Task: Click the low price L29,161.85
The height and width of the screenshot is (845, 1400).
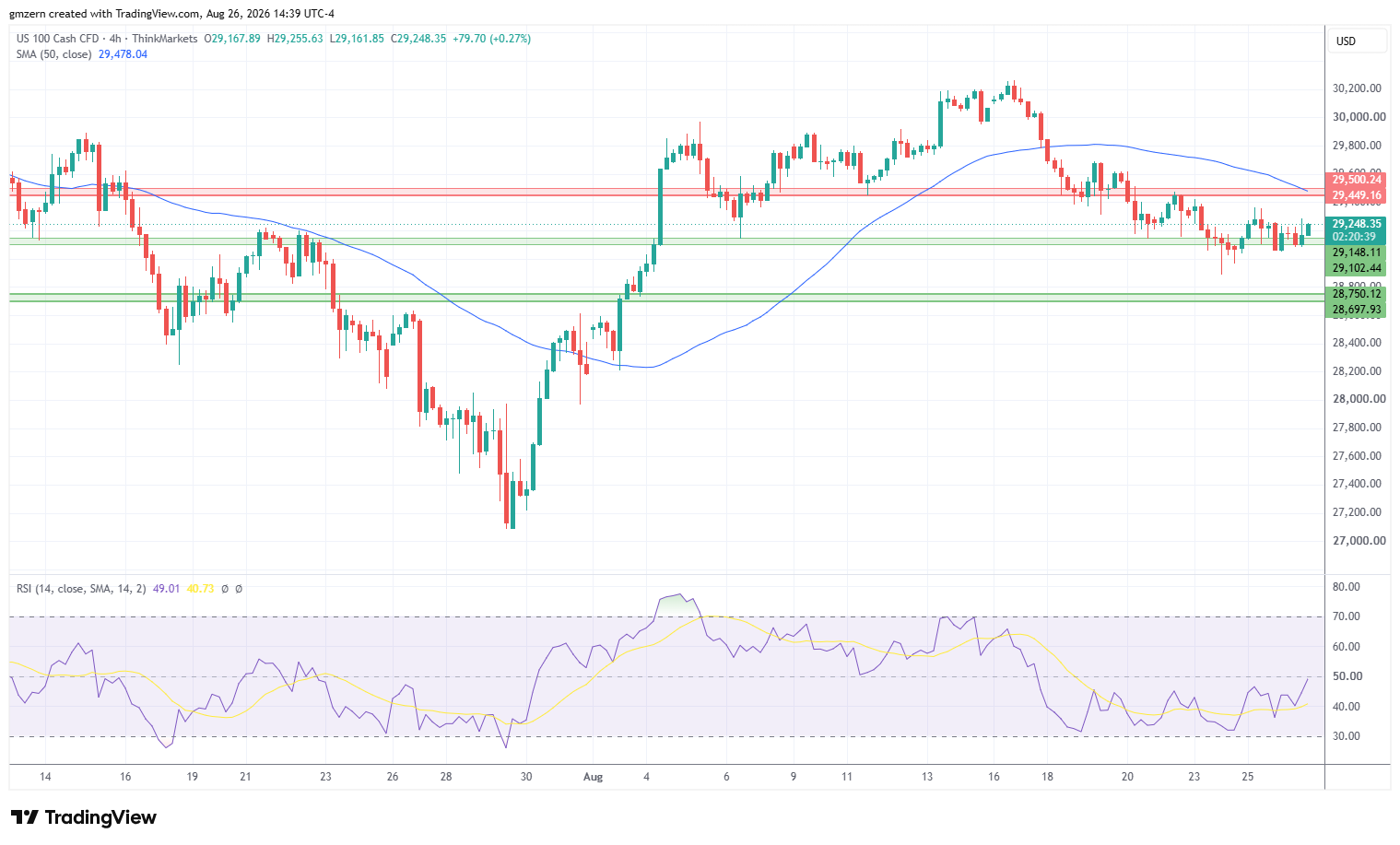Action: tap(357, 39)
